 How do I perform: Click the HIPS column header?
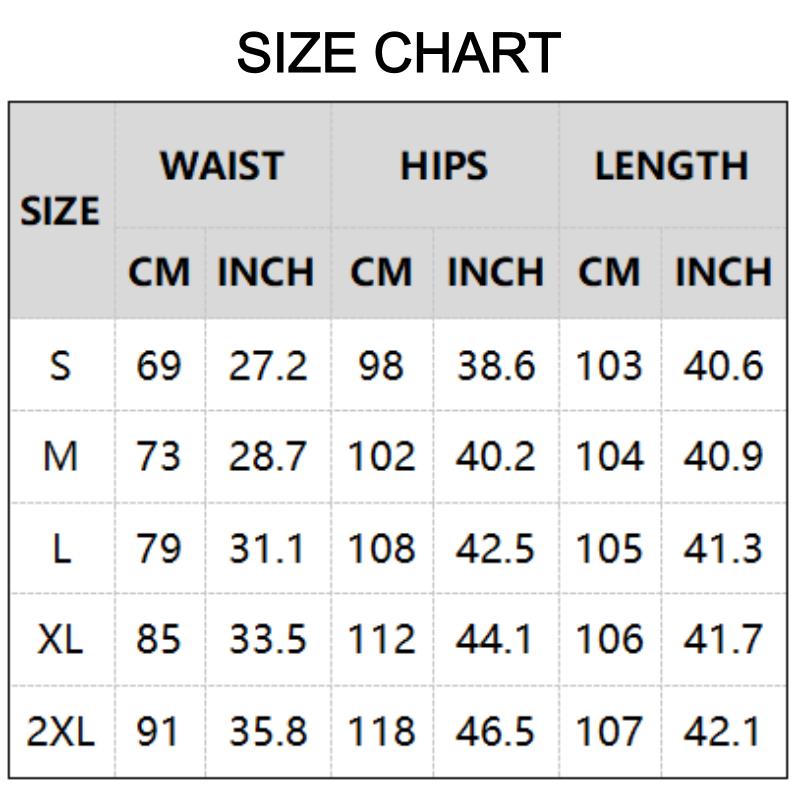[444, 166]
